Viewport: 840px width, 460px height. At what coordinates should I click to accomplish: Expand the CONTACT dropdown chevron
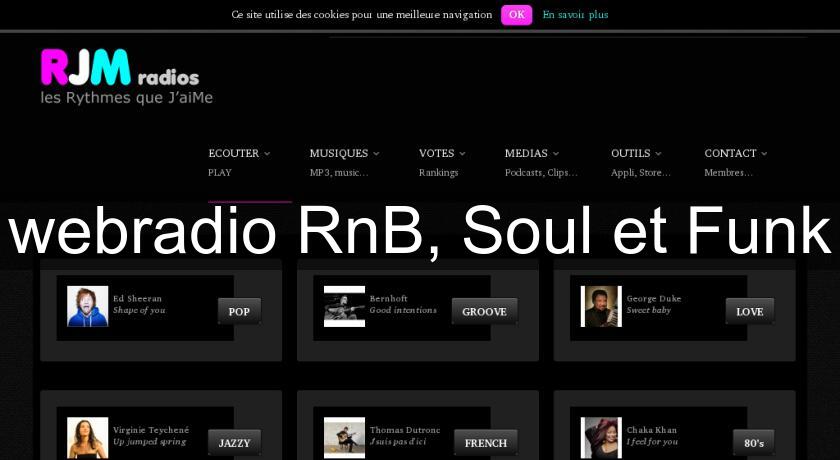[764, 154]
